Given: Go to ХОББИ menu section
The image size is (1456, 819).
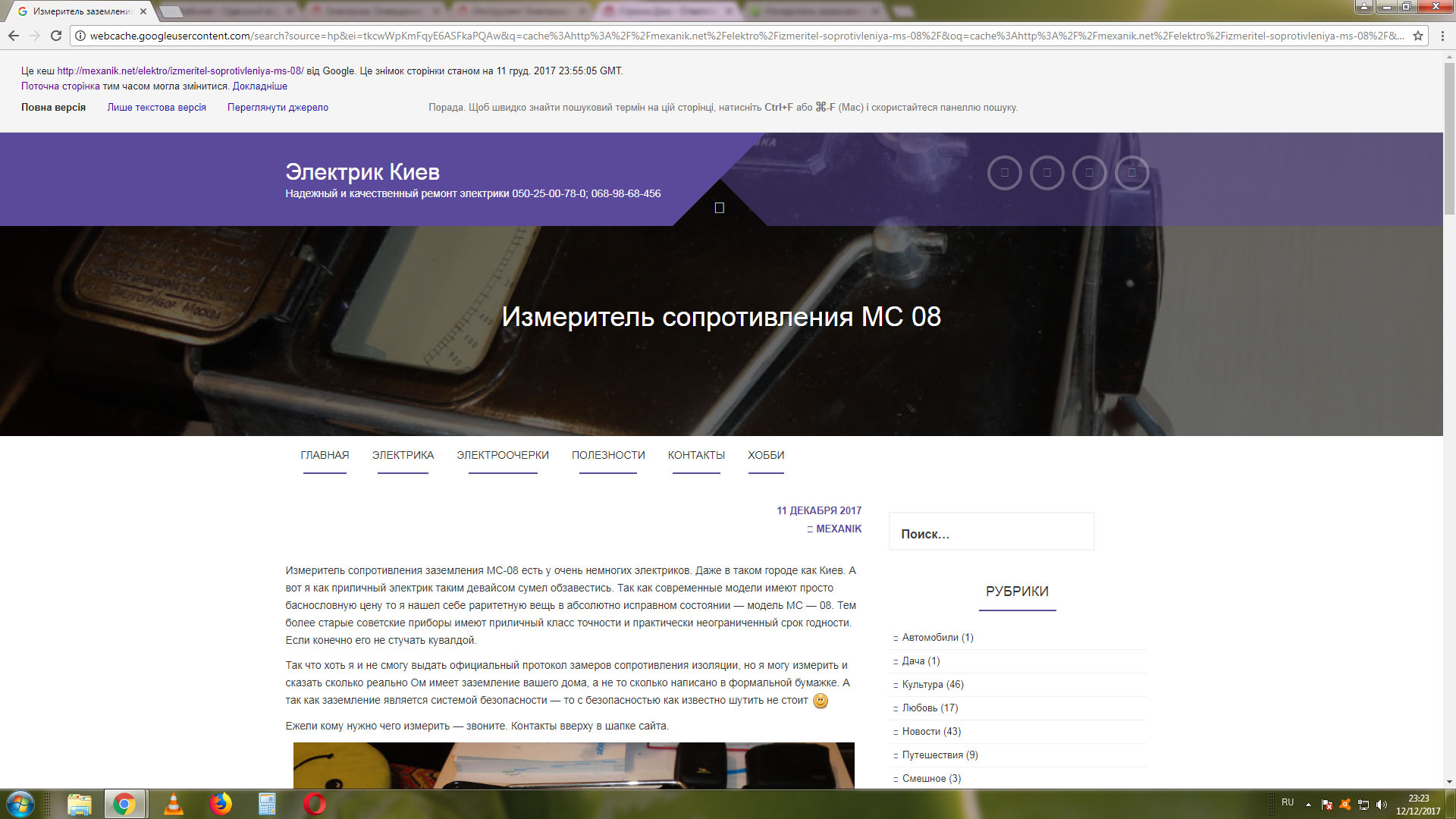Looking at the screenshot, I should coord(766,456).
